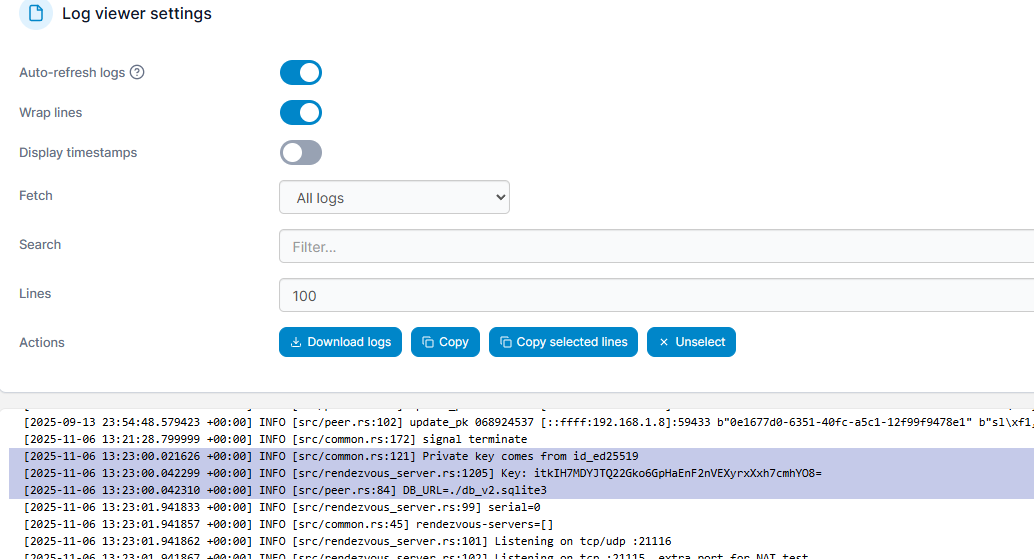Enable the Display timestamps toggle

301,153
